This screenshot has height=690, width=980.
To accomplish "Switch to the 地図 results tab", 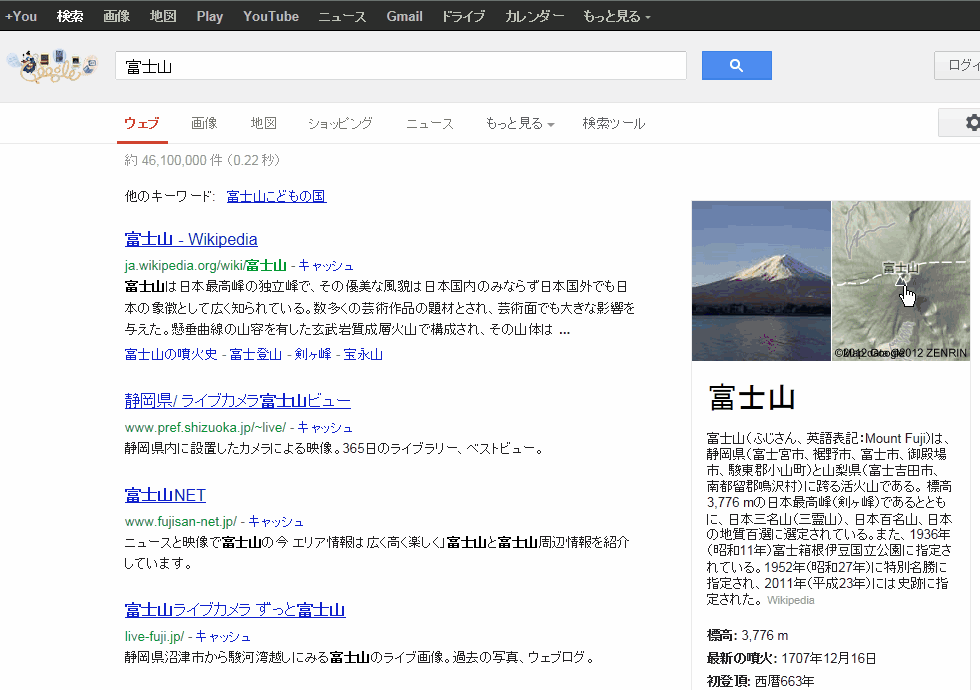I will 263,123.
